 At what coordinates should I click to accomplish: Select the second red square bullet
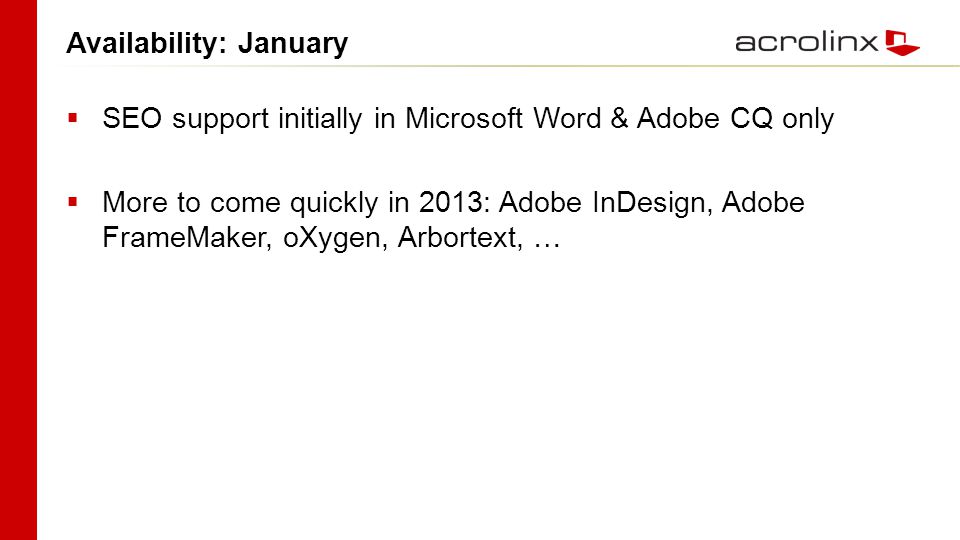pos(73,201)
